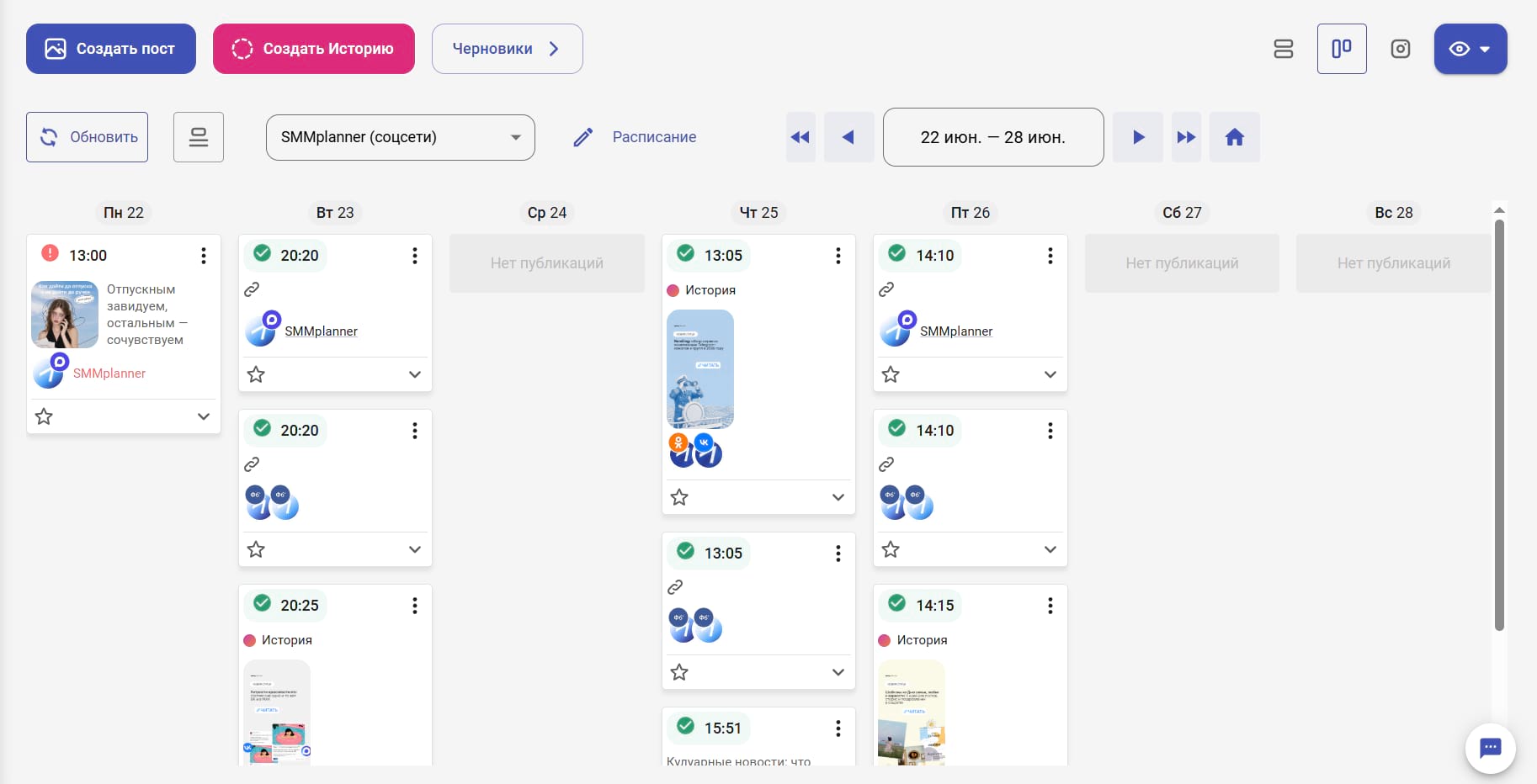Image resolution: width=1537 pixels, height=784 pixels.
Task: Return to the current week home icon
Action: tap(1235, 137)
